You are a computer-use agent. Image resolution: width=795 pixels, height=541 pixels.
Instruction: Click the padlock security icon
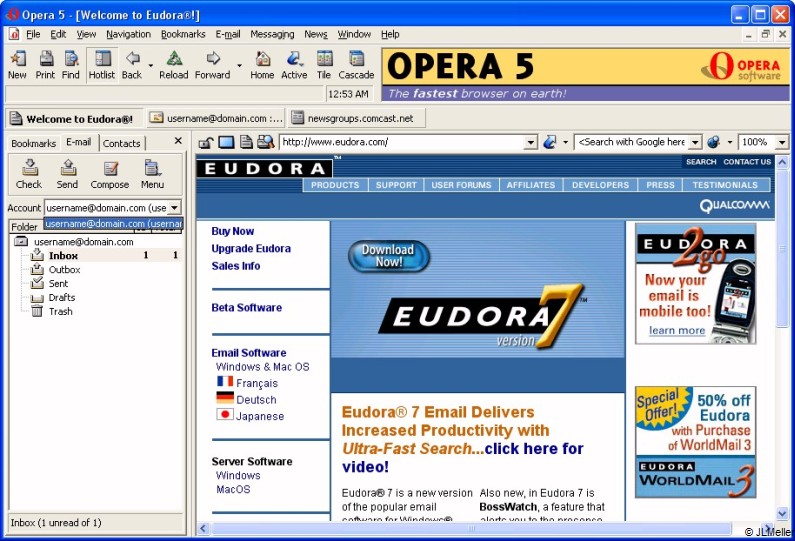pyautogui.click(x=206, y=142)
